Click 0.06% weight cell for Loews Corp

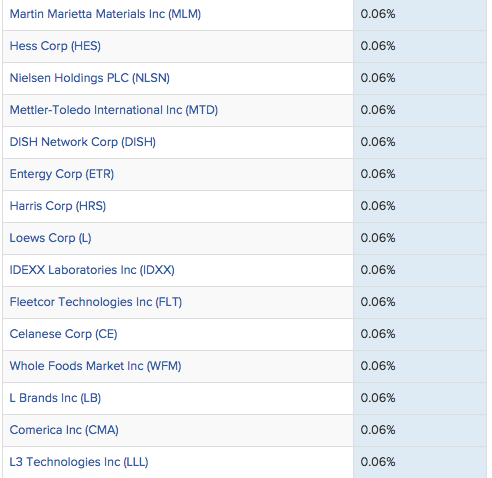point(420,238)
